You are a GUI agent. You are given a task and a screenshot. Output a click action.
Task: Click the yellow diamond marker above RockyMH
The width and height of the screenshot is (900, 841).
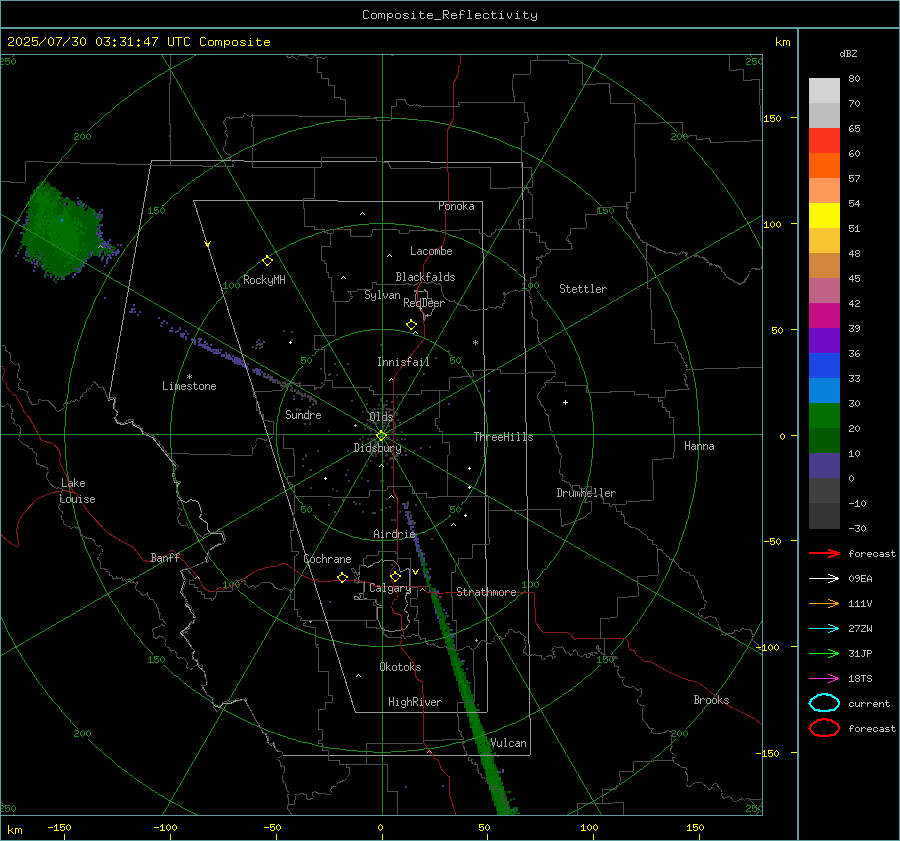coord(267,261)
